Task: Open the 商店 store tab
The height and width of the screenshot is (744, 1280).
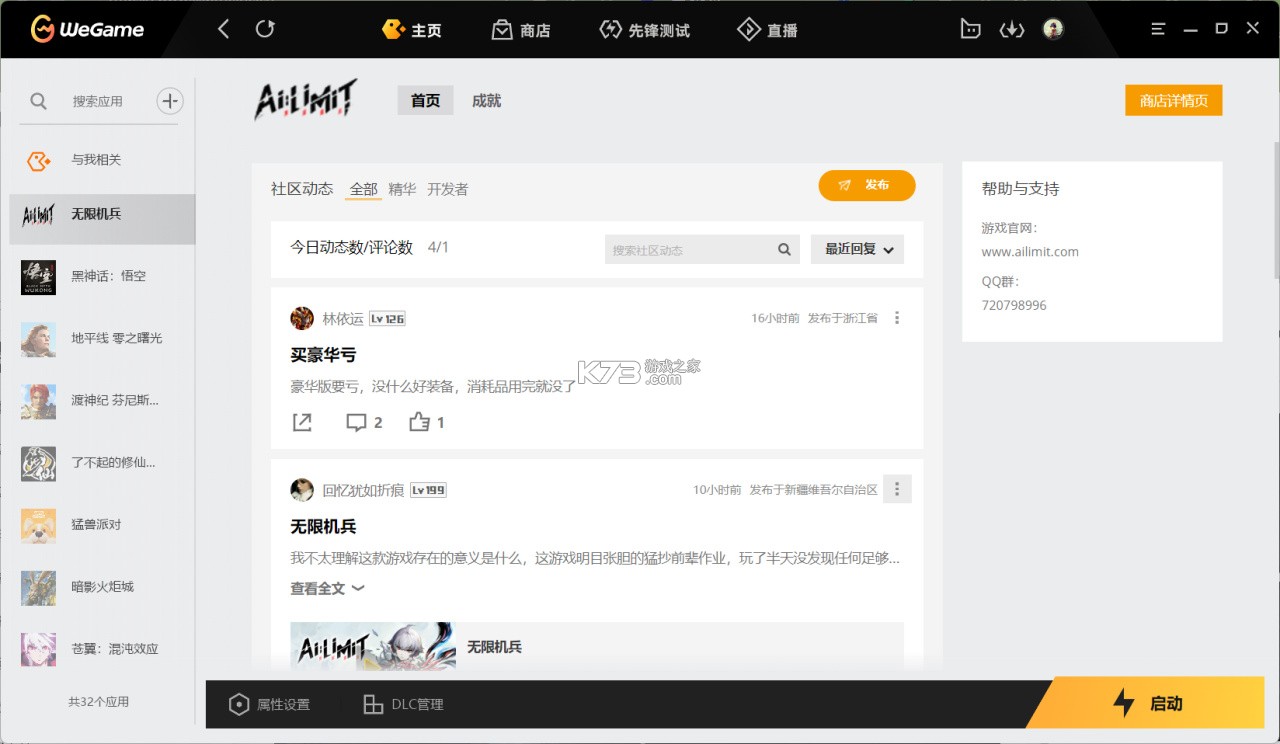Action: tap(521, 30)
